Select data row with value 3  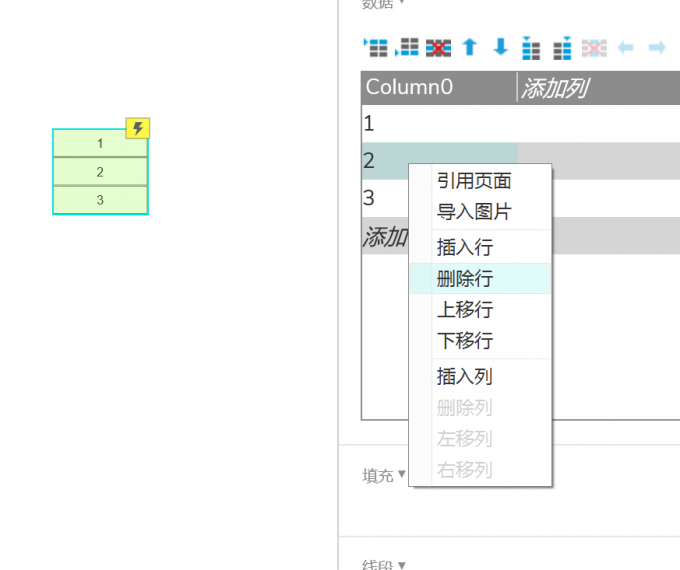[385, 198]
